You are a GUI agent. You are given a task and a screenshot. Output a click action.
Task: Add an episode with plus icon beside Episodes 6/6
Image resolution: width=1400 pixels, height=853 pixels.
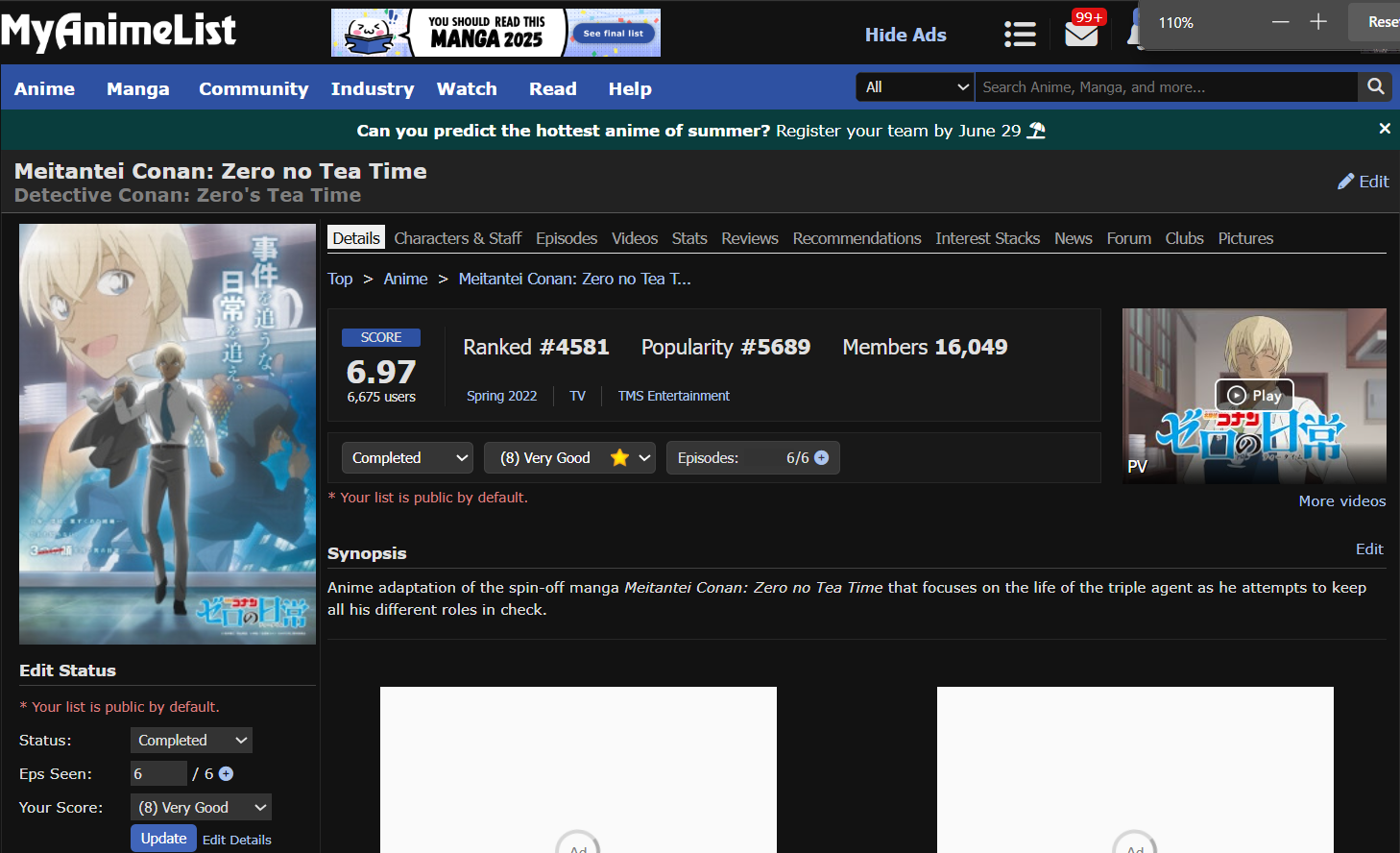click(822, 458)
